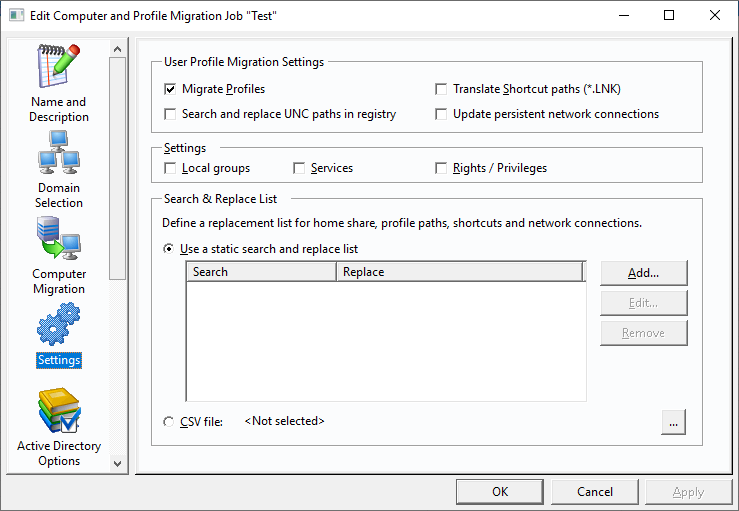Select the Name and Description label
The width and height of the screenshot is (739, 511).
coord(59,109)
